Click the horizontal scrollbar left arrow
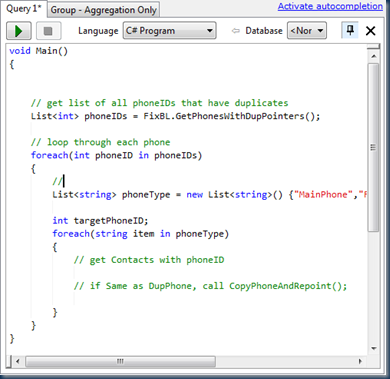 [x=18, y=361]
